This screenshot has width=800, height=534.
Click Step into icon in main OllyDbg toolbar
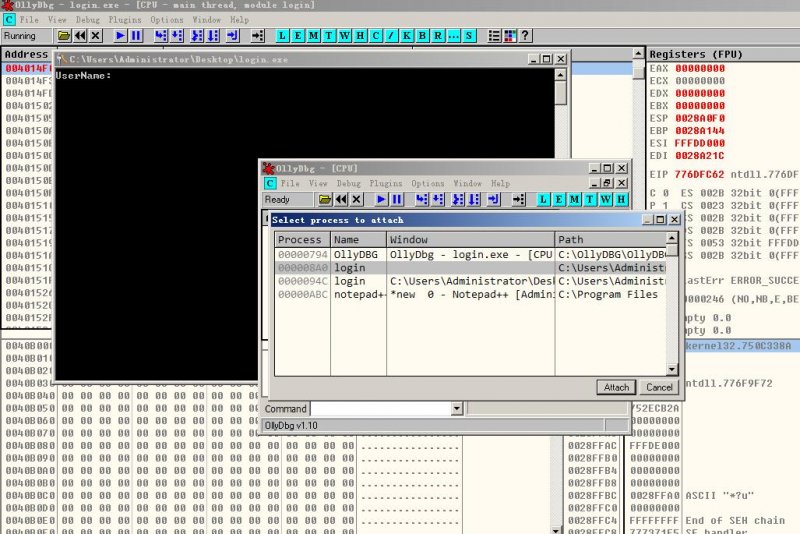(161, 36)
